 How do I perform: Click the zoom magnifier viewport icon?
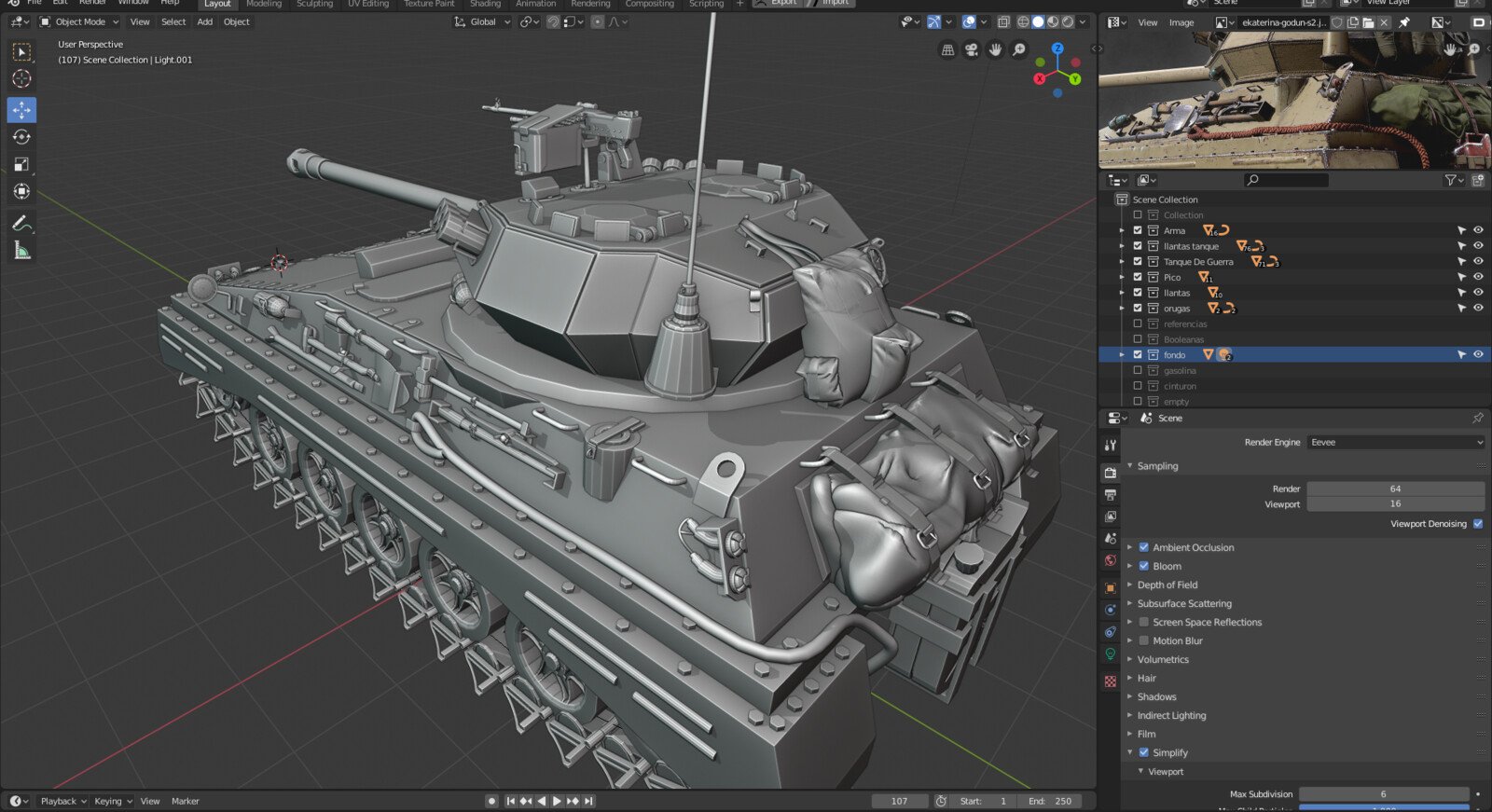point(1019,50)
